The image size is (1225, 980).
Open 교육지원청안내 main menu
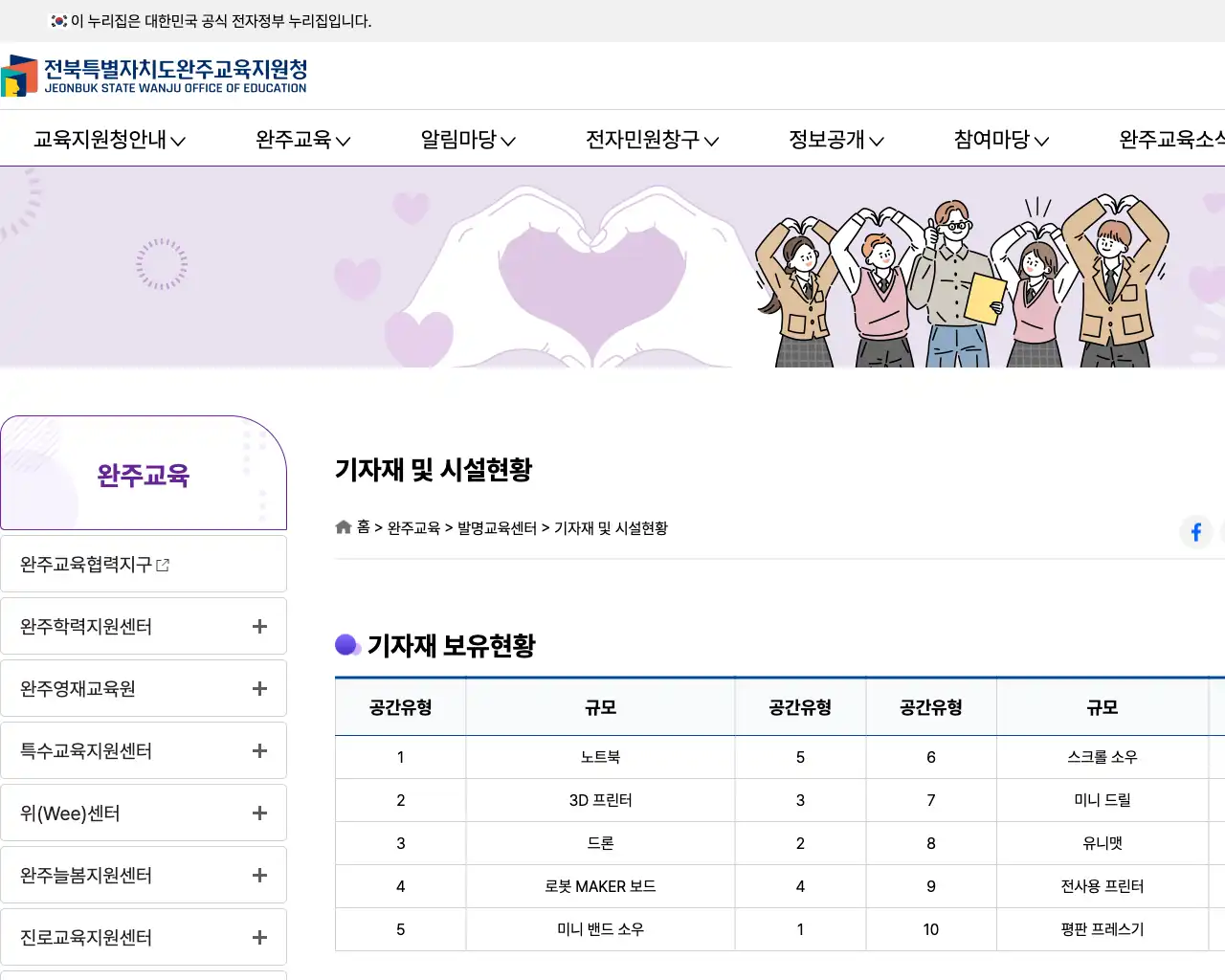(x=109, y=140)
